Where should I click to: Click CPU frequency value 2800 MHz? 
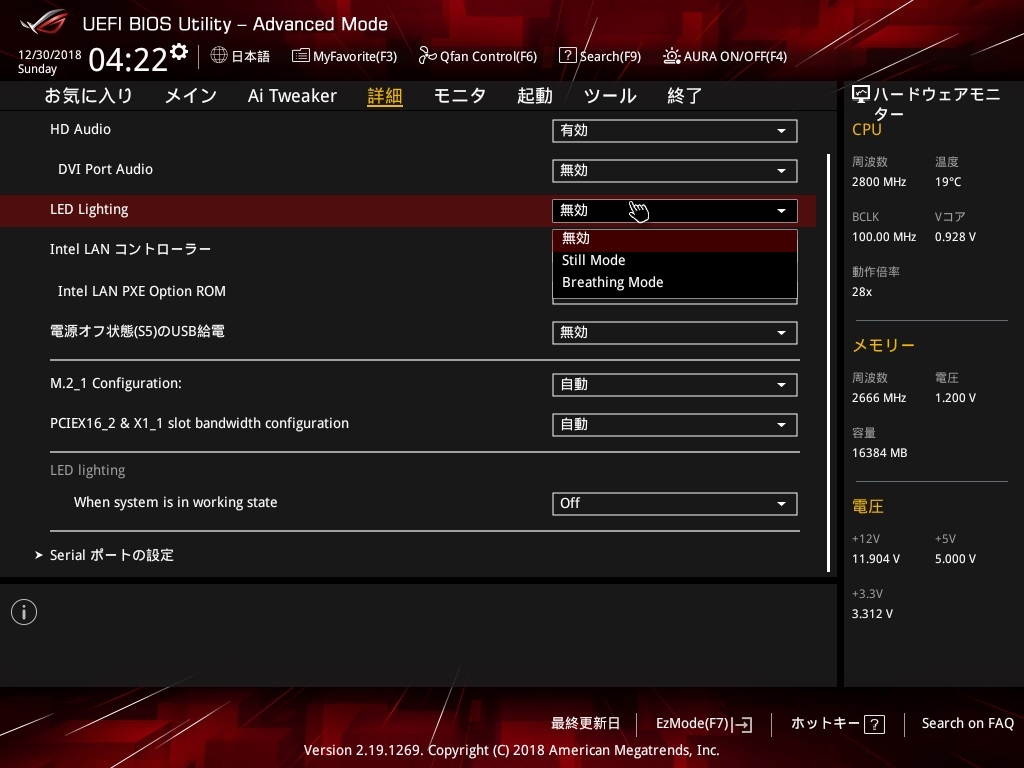coord(879,182)
